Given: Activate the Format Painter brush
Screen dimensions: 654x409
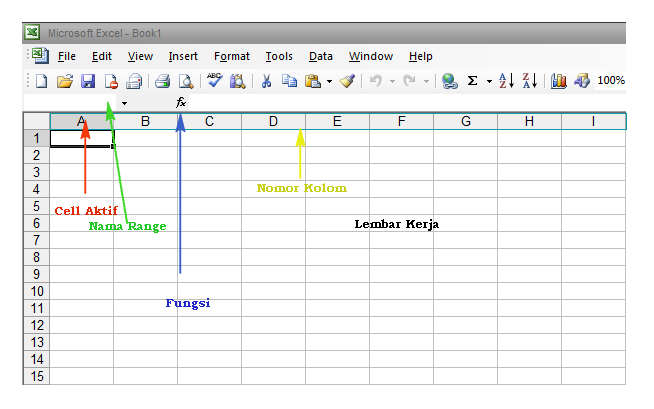Looking at the screenshot, I should click(x=347, y=81).
